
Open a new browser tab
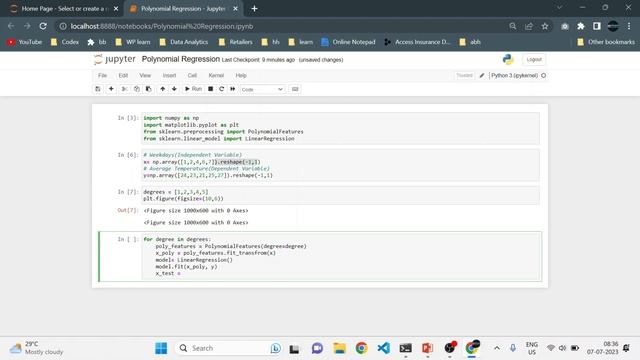(254, 9)
